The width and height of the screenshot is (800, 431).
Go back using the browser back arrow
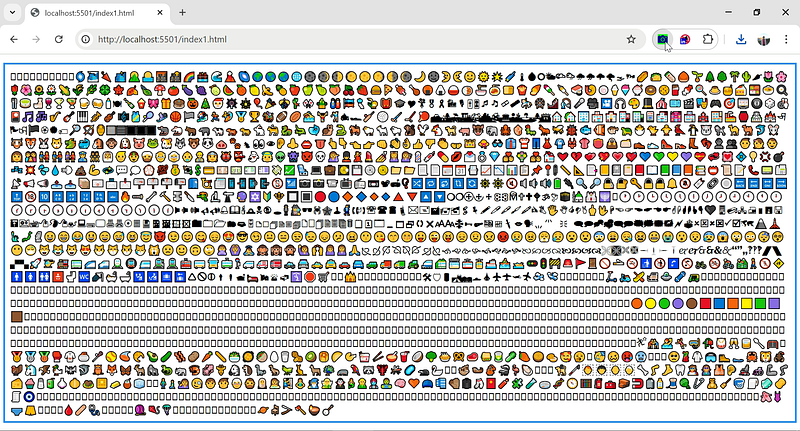coord(14,39)
